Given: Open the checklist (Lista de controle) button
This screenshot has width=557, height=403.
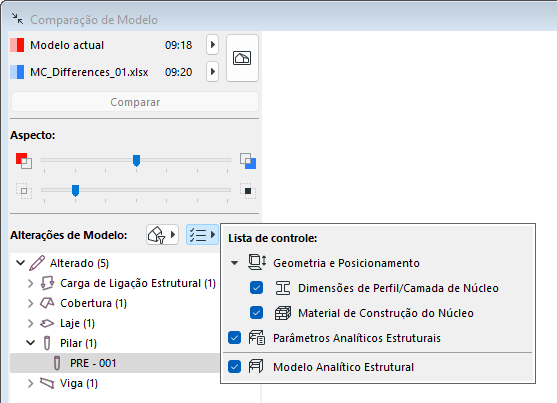Looking at the screenshot, I should click(202, 235).
